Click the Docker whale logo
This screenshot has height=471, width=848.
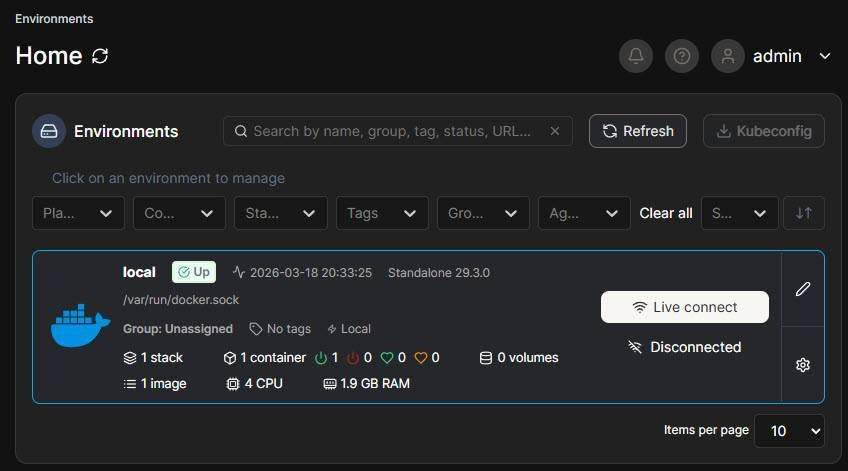80,325
